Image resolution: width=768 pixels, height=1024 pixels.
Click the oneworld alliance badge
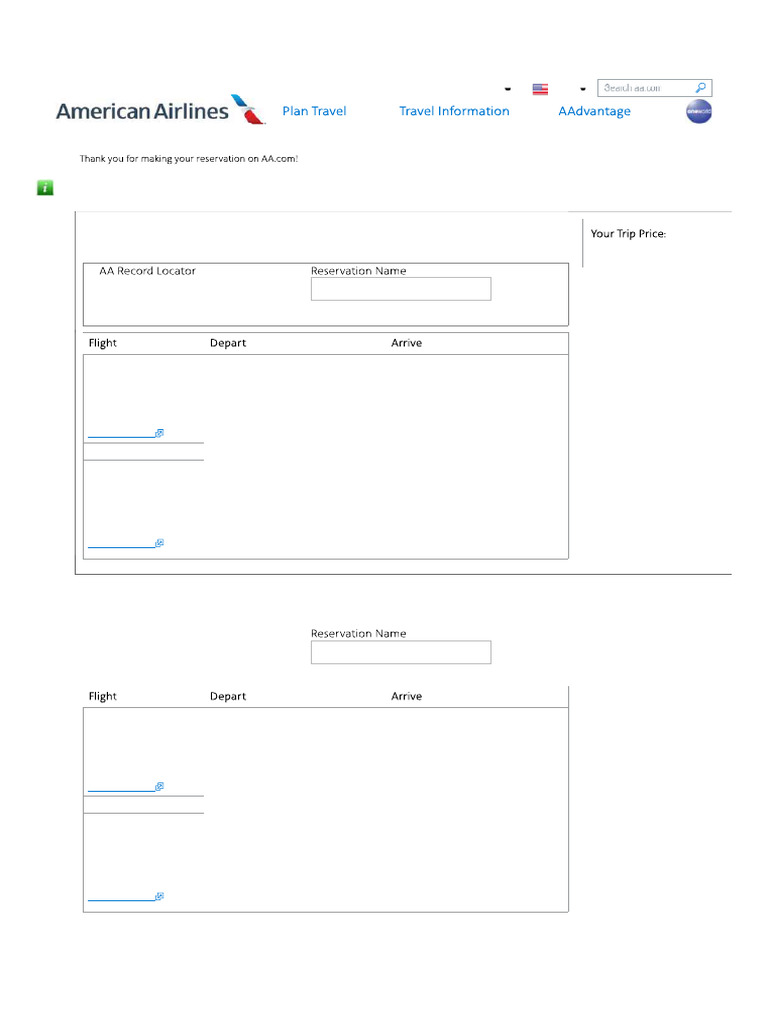click(699, 111)
